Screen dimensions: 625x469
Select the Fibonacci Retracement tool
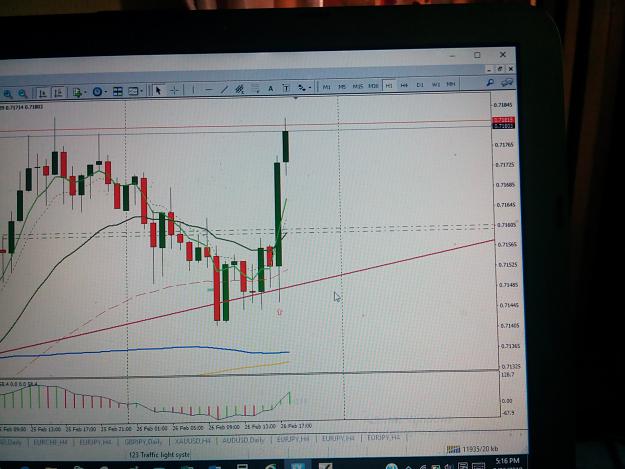(x=256, y=89)
